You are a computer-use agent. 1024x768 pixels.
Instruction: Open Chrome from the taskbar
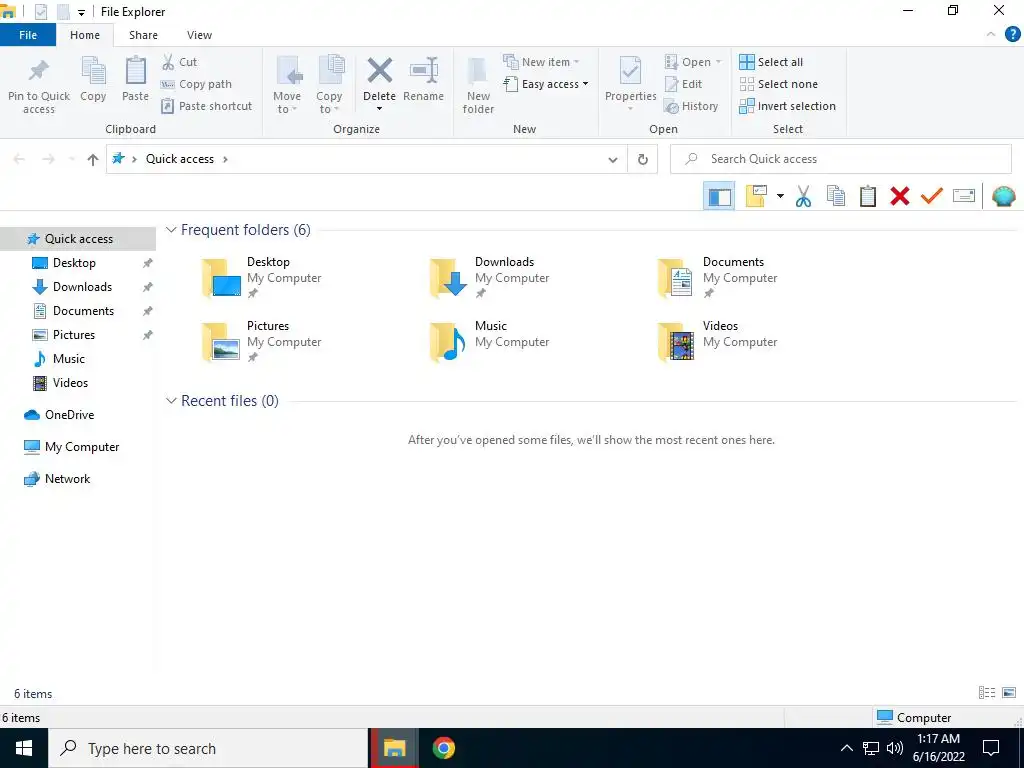pos(443,748)
